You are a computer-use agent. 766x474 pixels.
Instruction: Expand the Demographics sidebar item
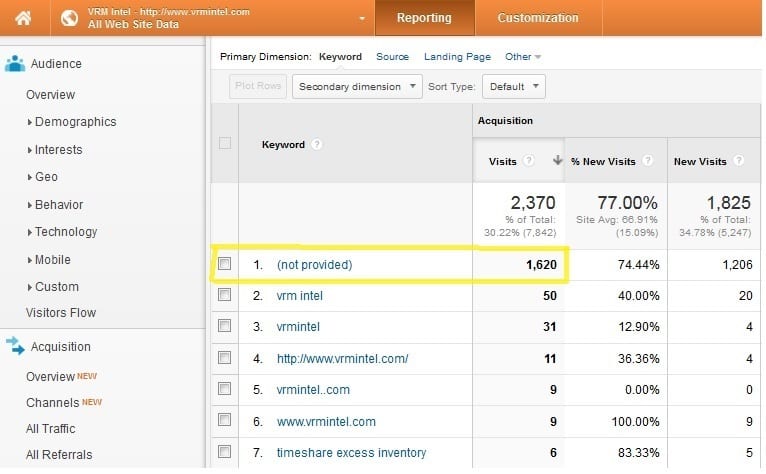[75, 122]
